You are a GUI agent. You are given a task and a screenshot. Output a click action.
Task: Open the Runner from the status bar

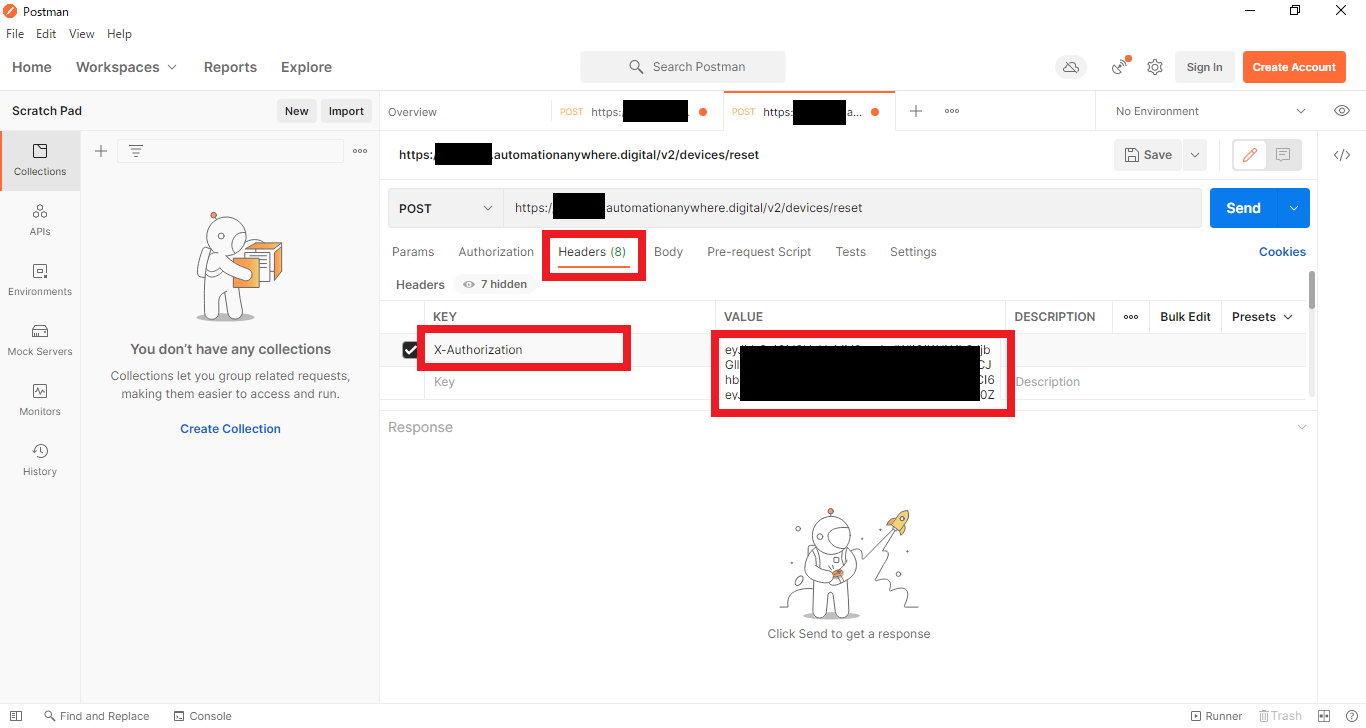click(1216, 716)
